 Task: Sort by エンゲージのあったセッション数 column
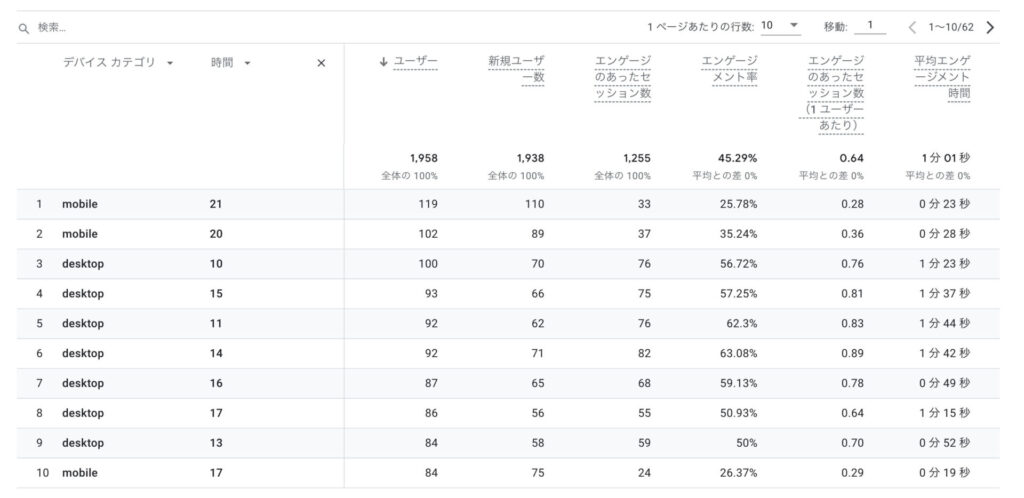point(622,77)
